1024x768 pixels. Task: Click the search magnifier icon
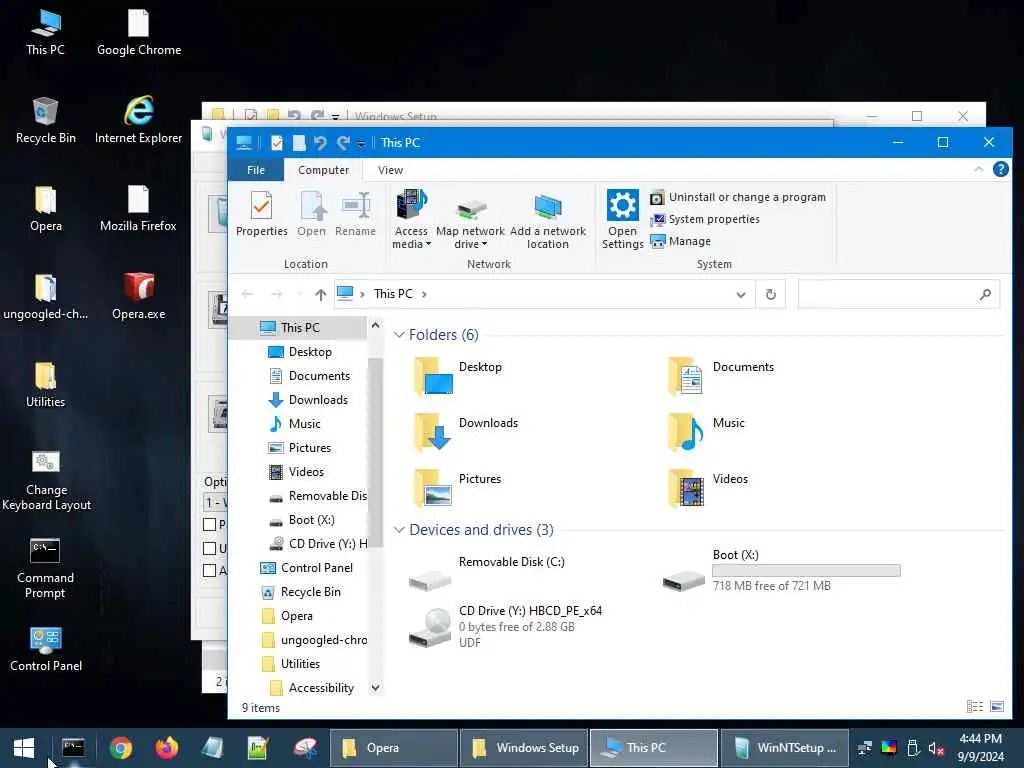coord(985,295)
